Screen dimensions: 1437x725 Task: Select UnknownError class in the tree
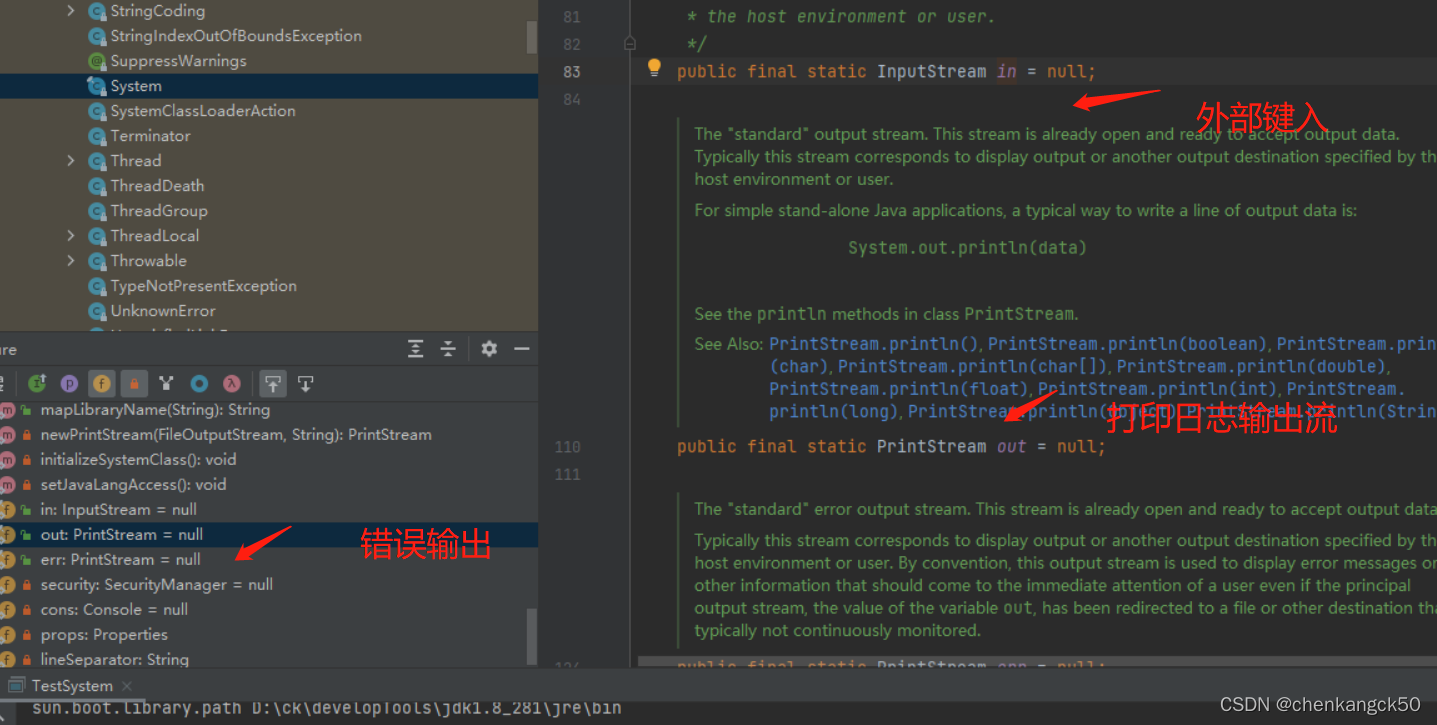tap(162, 311)
